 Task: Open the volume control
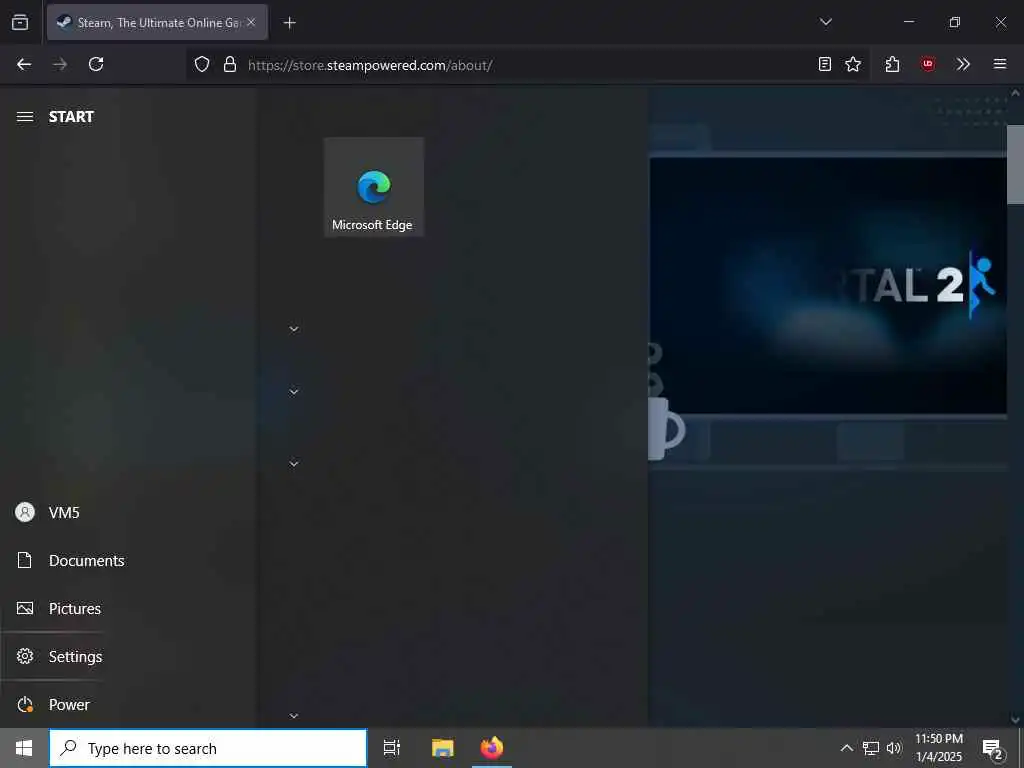tap(894, 748)
